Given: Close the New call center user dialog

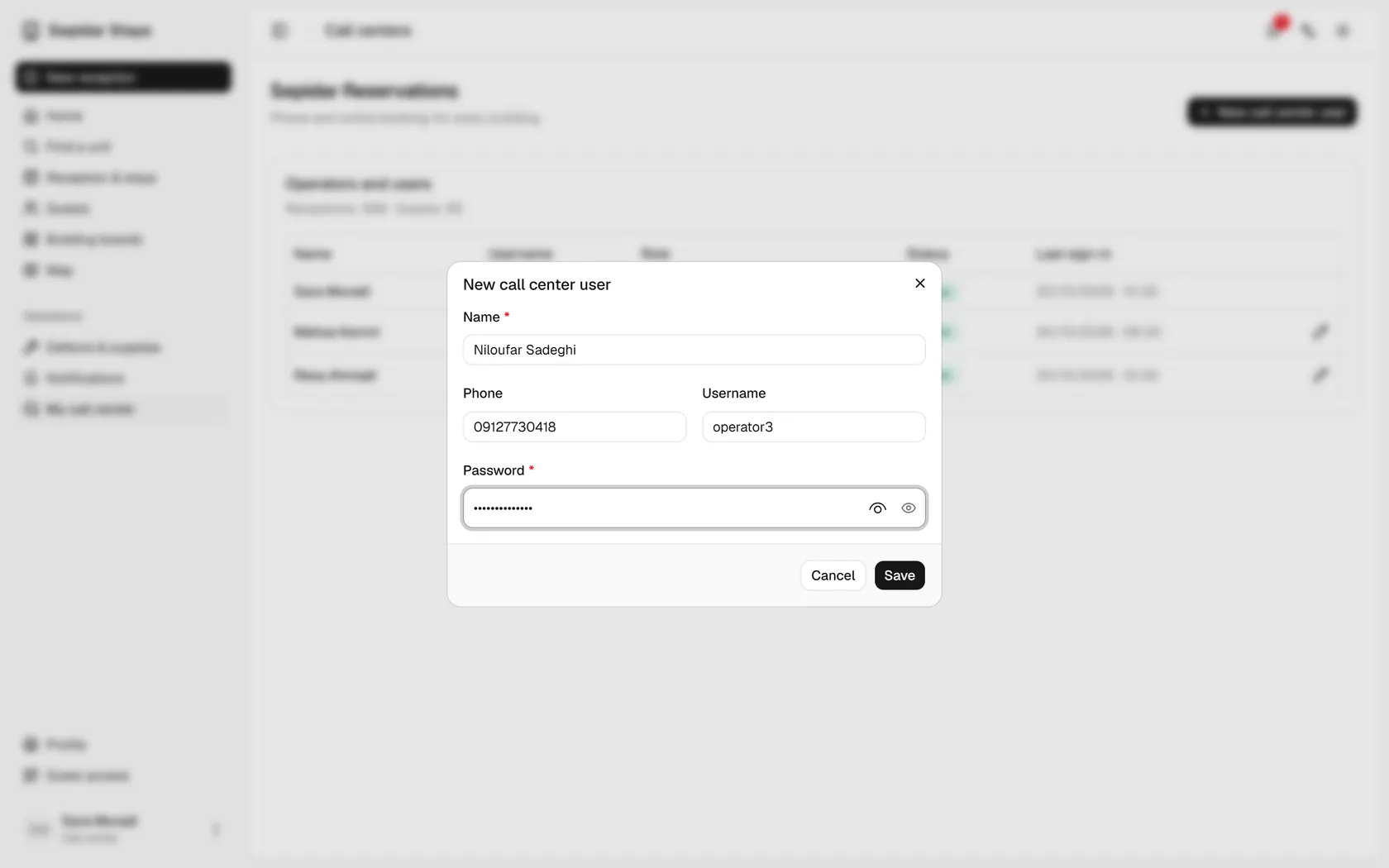Looking at the screenshot, I should (919, 284).
